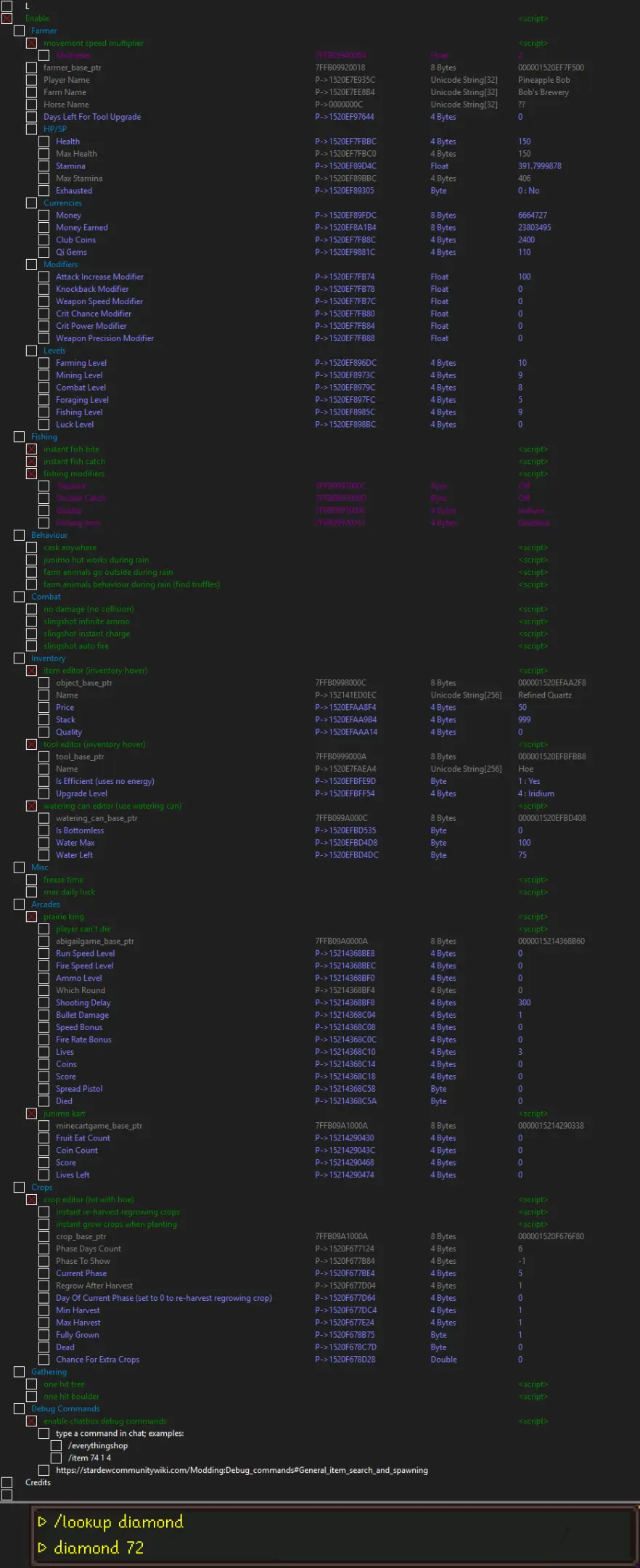Open the Behaviour section
Viewport: 640px width, 1568px height.
tap(49, 535)
